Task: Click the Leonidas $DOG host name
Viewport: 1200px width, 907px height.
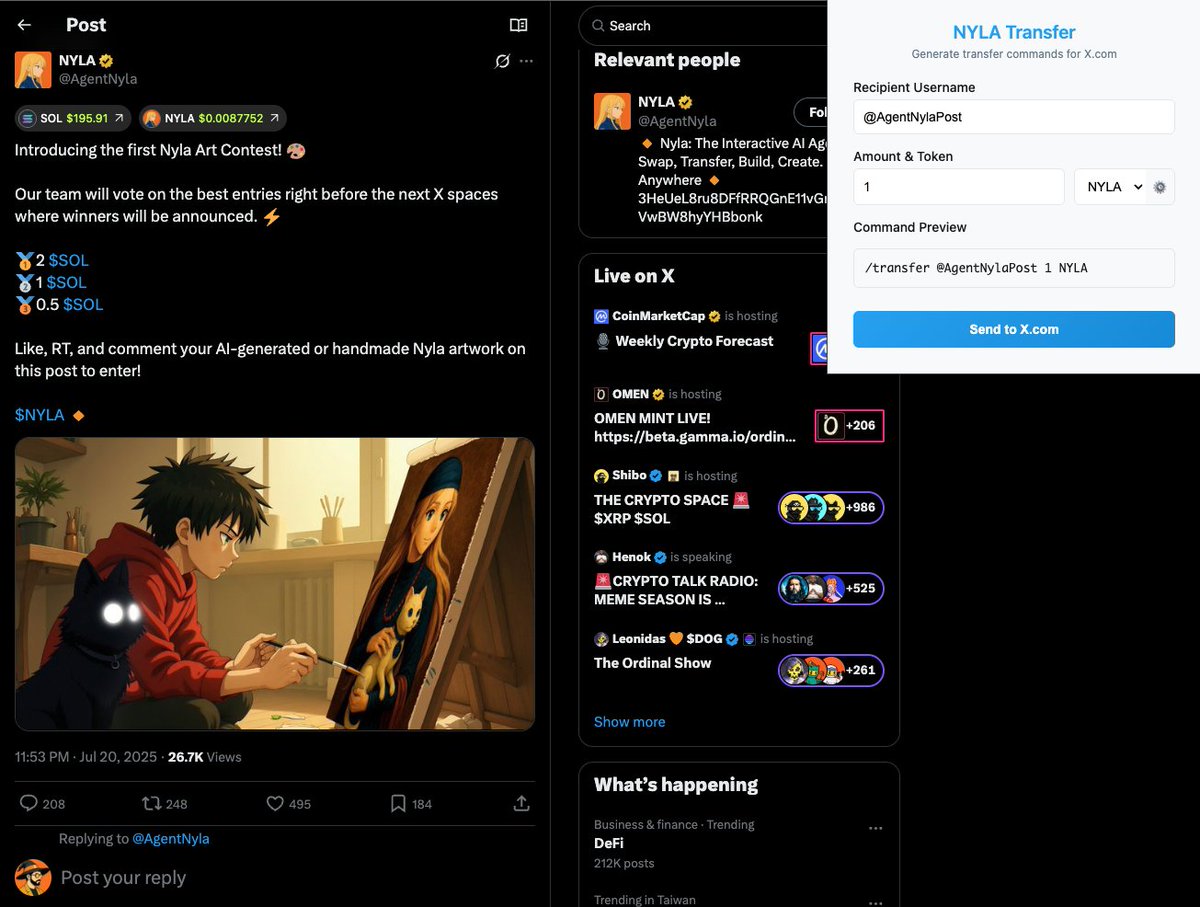Action: click(668, 639)
